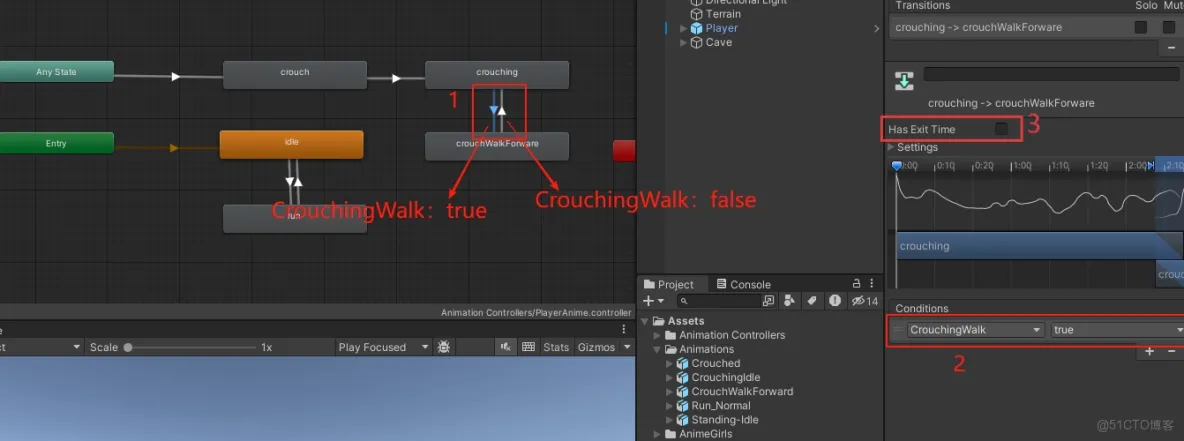Open Player prefab via right chevron

pos(877,29)
